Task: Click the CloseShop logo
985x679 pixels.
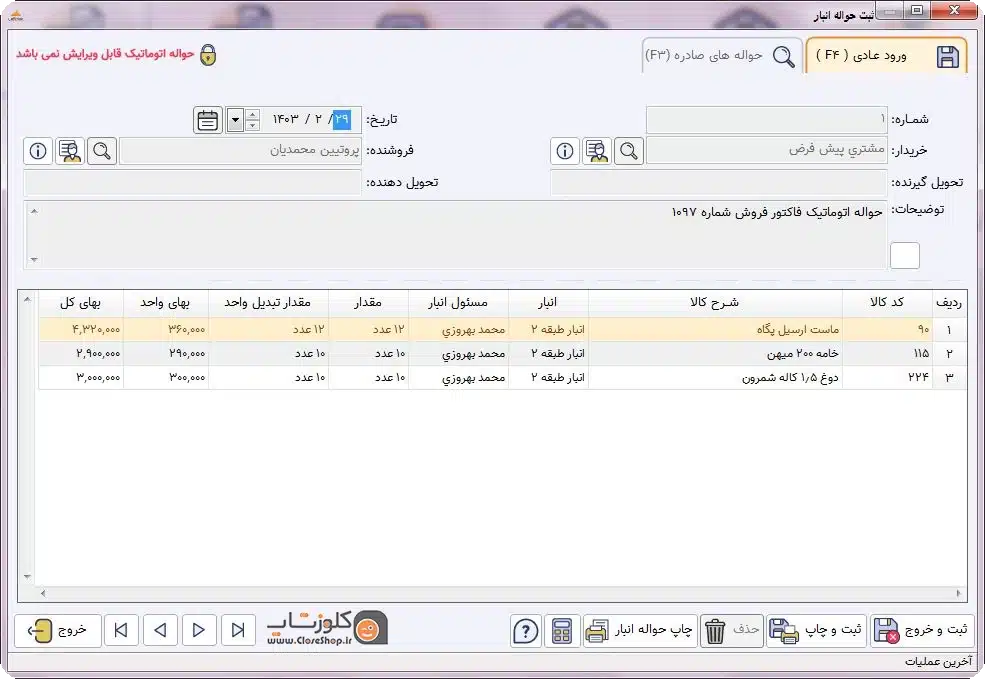Action: (327, 628)
